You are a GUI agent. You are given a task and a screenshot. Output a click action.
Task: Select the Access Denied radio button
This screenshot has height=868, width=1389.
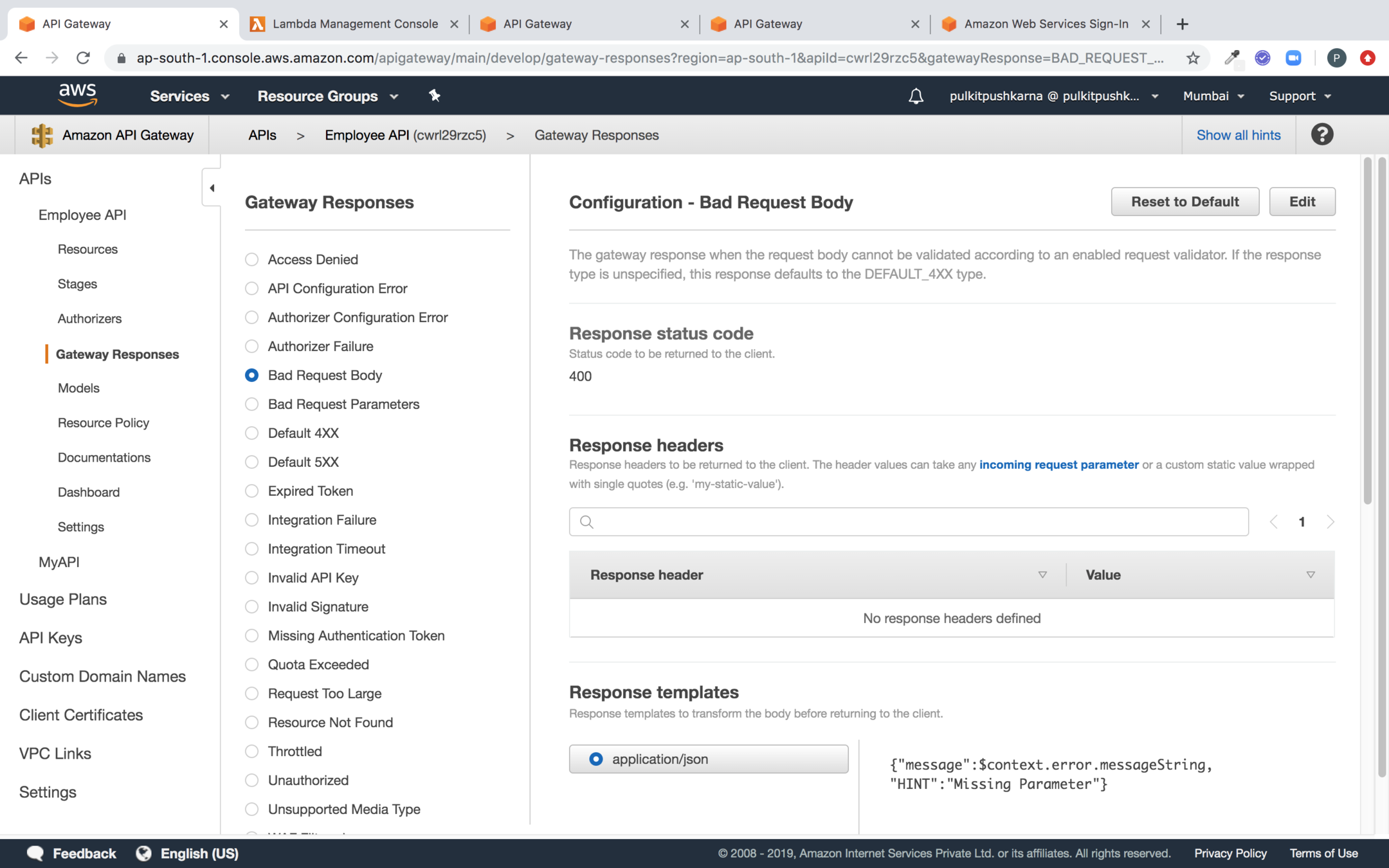[252, 259]
